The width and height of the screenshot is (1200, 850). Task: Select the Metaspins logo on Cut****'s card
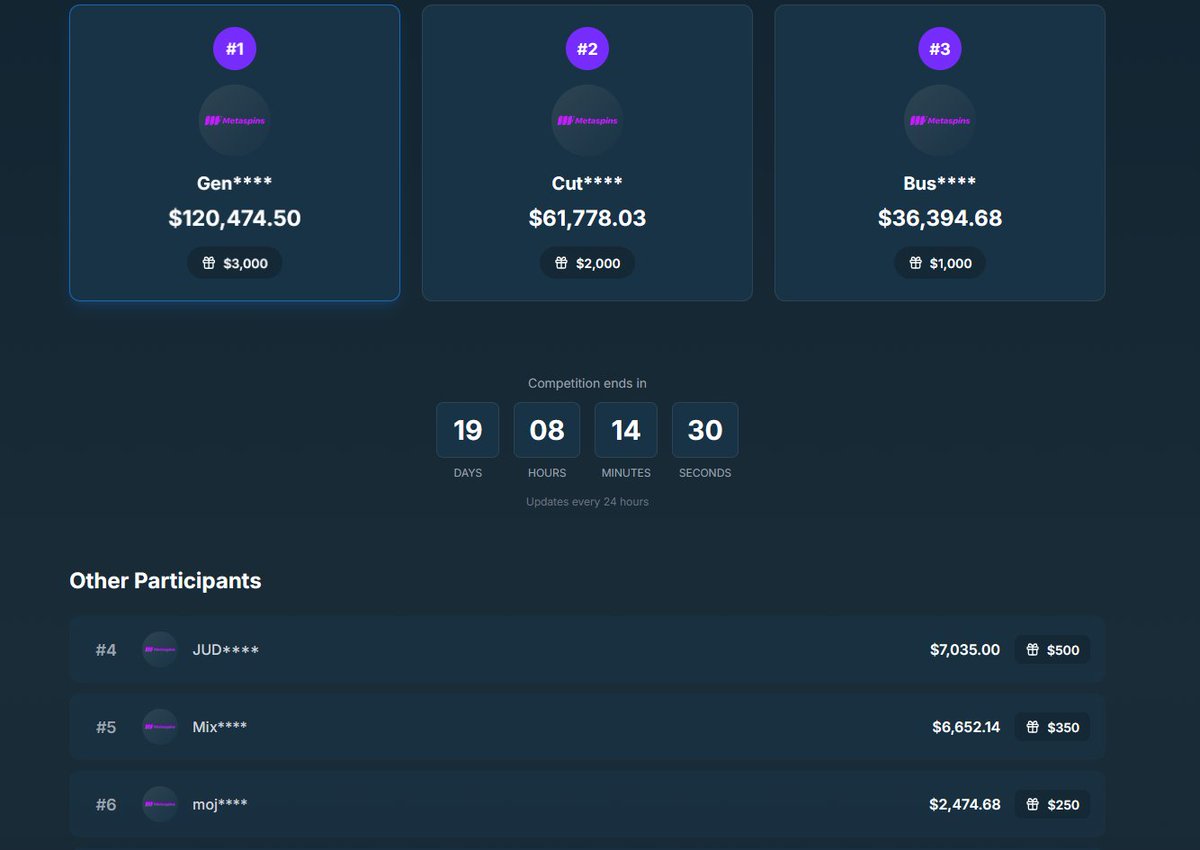[x=587, y=120]
